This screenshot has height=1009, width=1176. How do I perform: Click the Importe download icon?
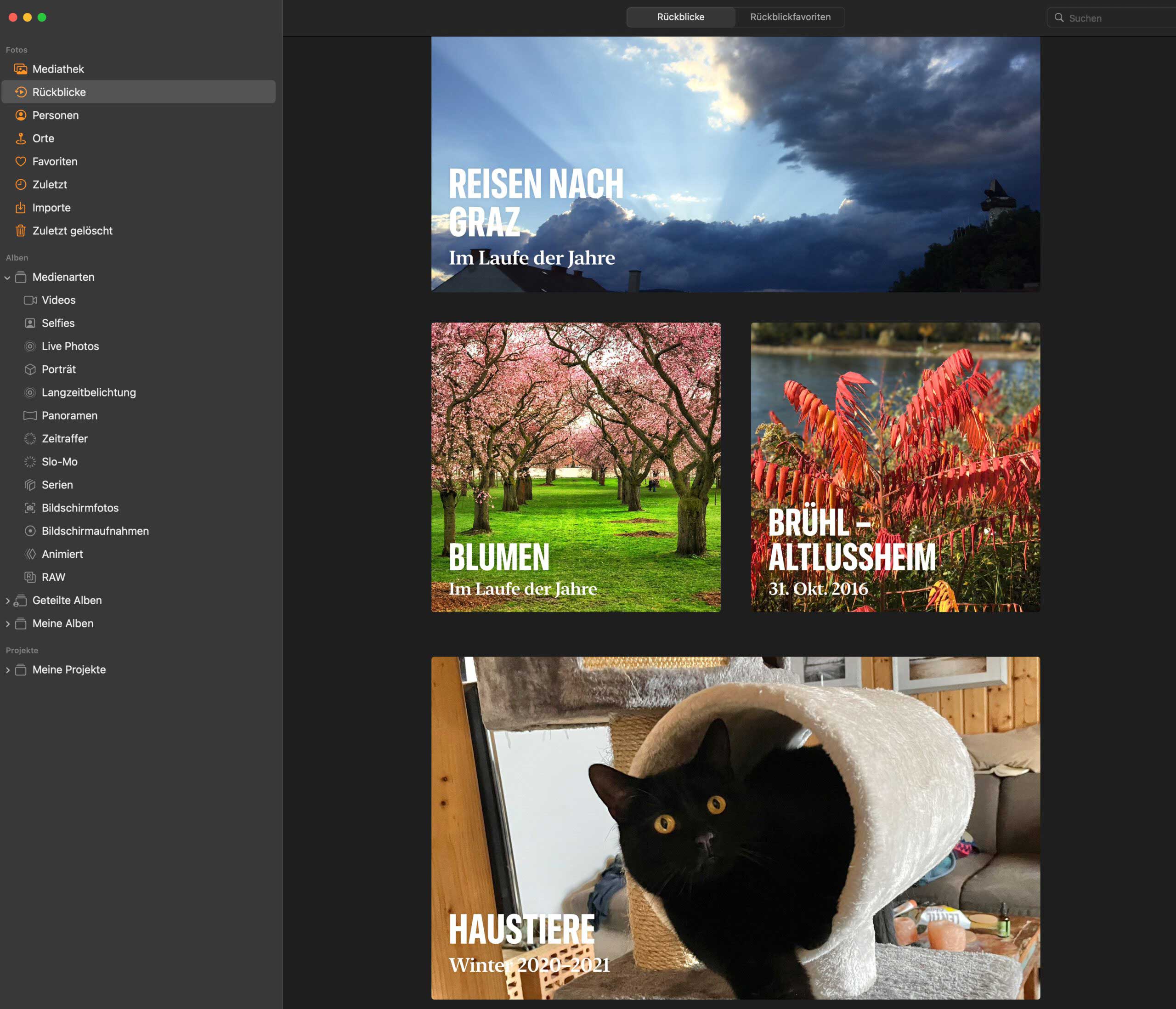[x=20, y=208]
